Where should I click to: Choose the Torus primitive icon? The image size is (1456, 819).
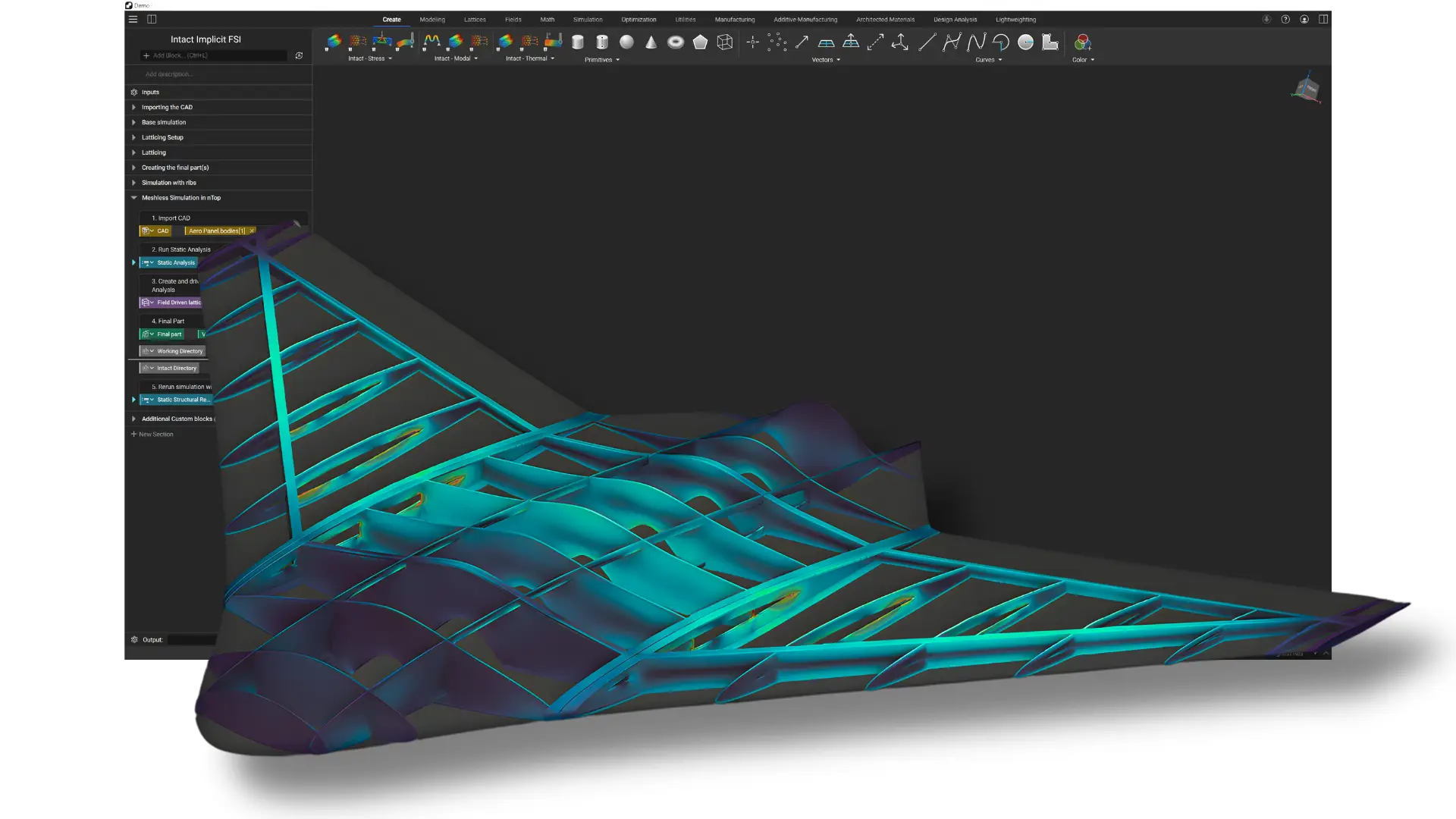point(676,42)
